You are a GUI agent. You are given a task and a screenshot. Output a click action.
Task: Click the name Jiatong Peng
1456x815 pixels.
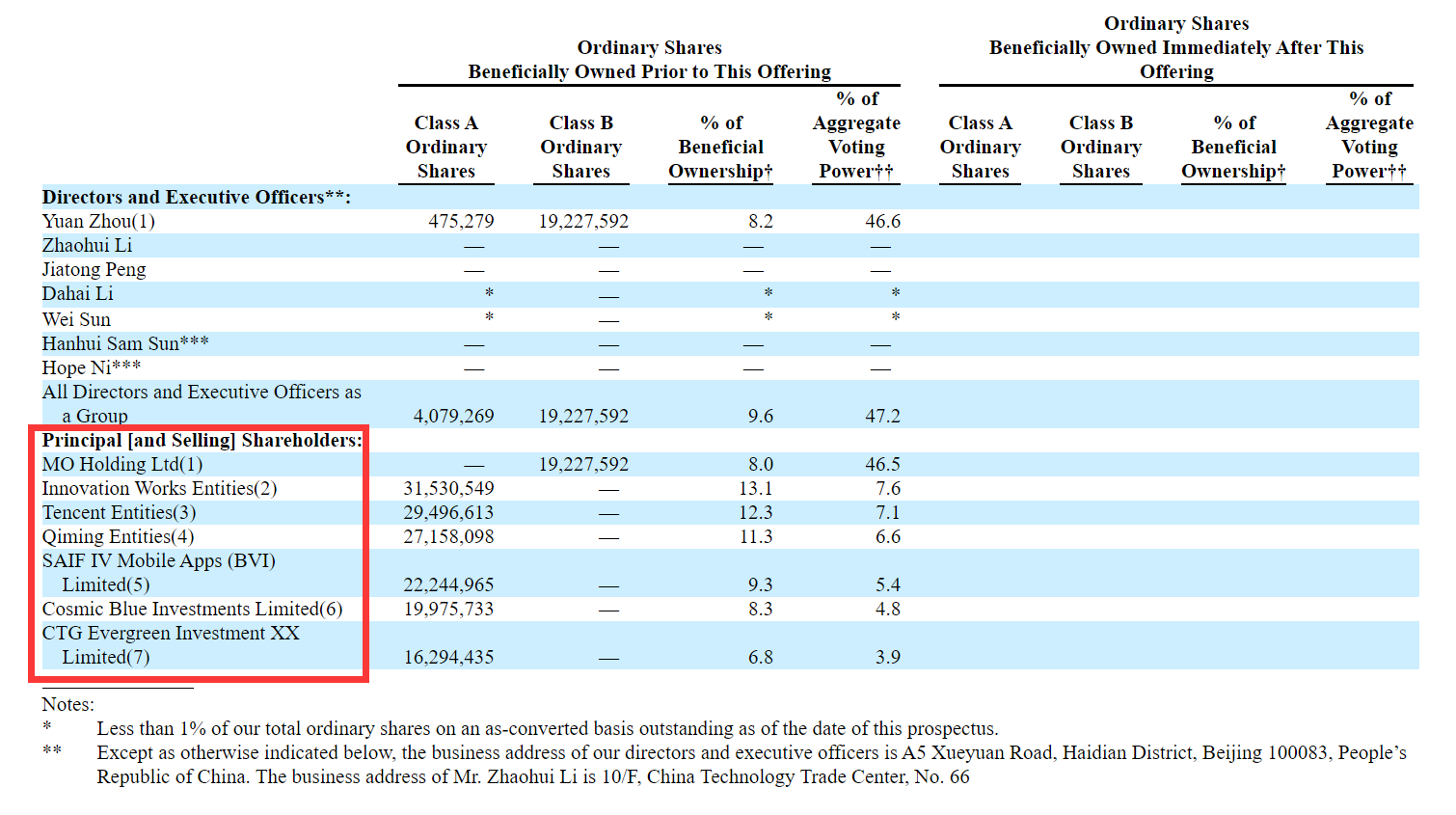94,270
